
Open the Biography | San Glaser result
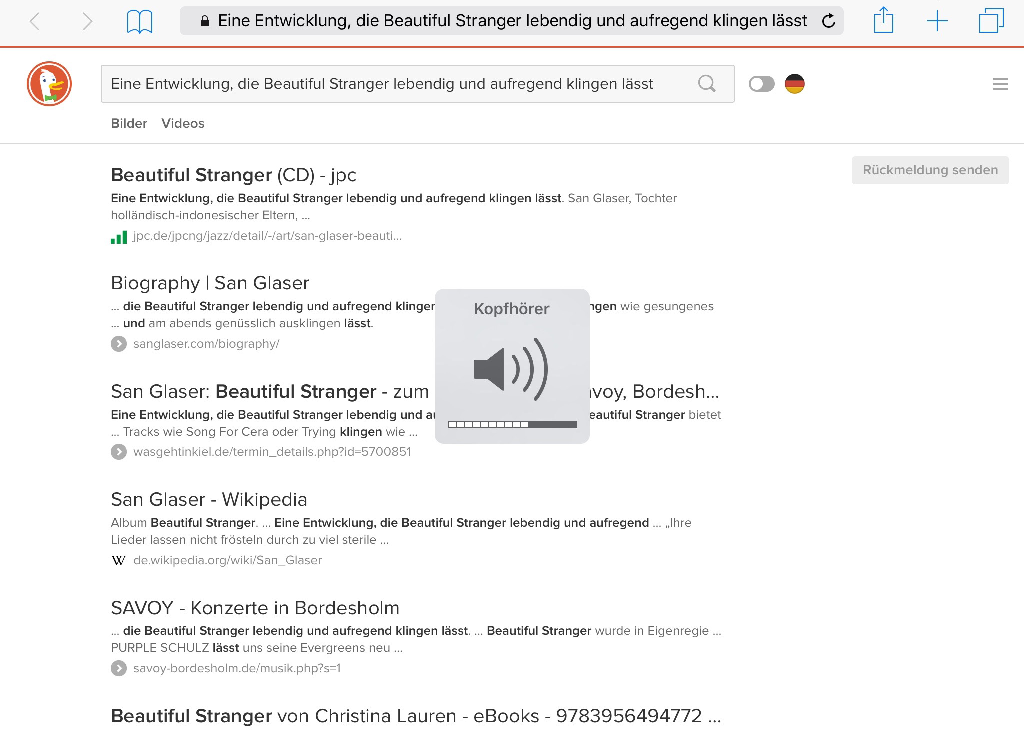coord(210,283)
